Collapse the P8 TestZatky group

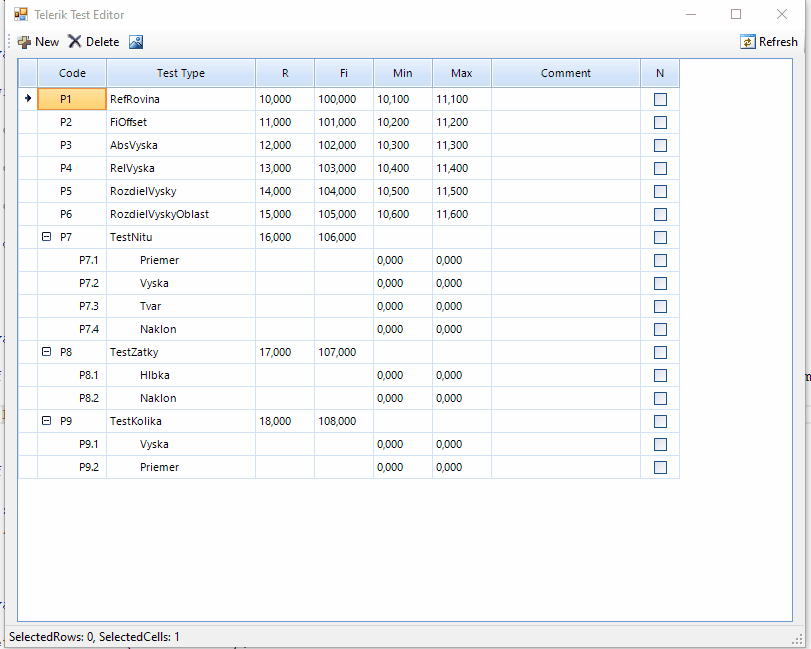pyautogui.click(x=46, y=352)
